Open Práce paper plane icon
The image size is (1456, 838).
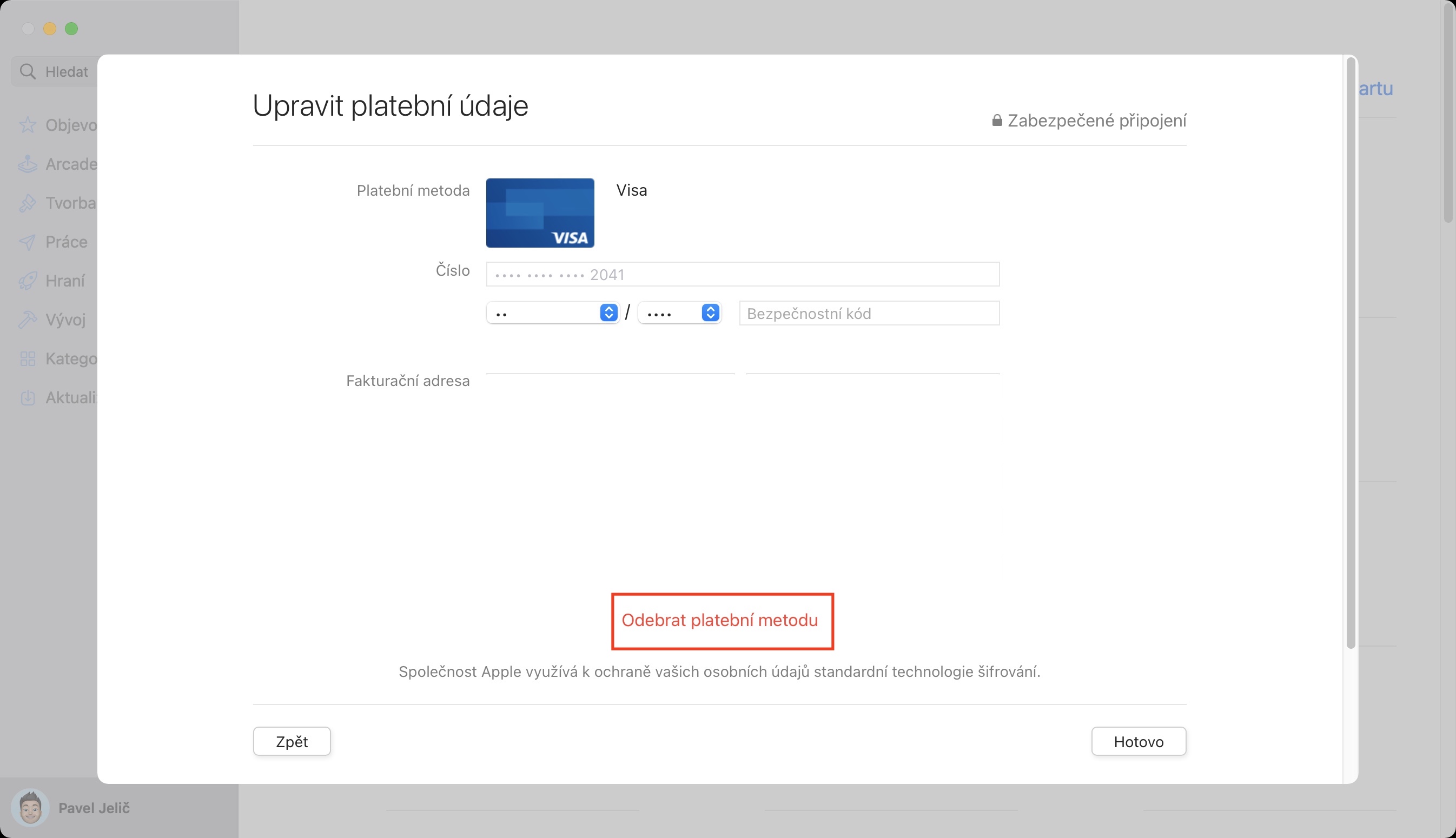click(x=27, y=242)
